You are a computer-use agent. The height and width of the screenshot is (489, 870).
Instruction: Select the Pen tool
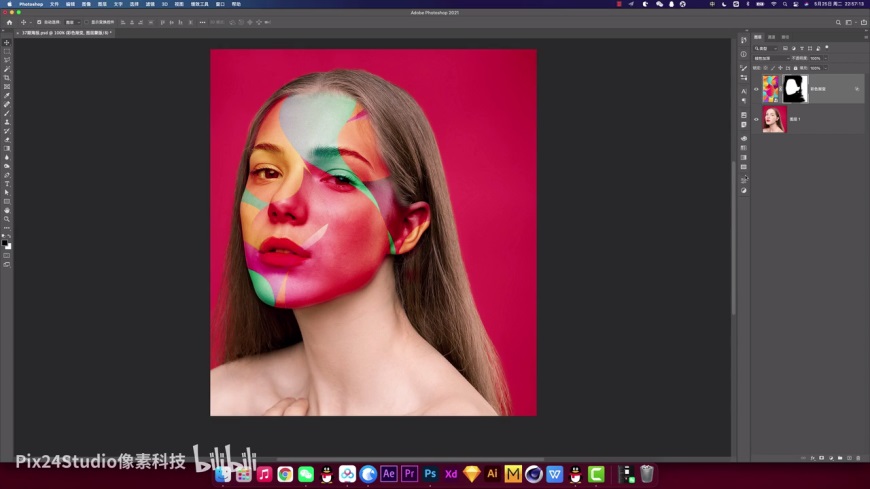coord(7,175)
